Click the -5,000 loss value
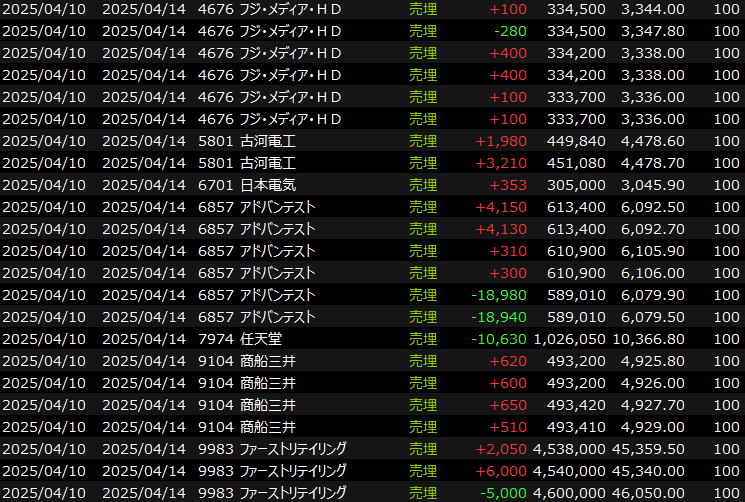The height and width of the screenshot is (502, 745). tap(503, 493)
